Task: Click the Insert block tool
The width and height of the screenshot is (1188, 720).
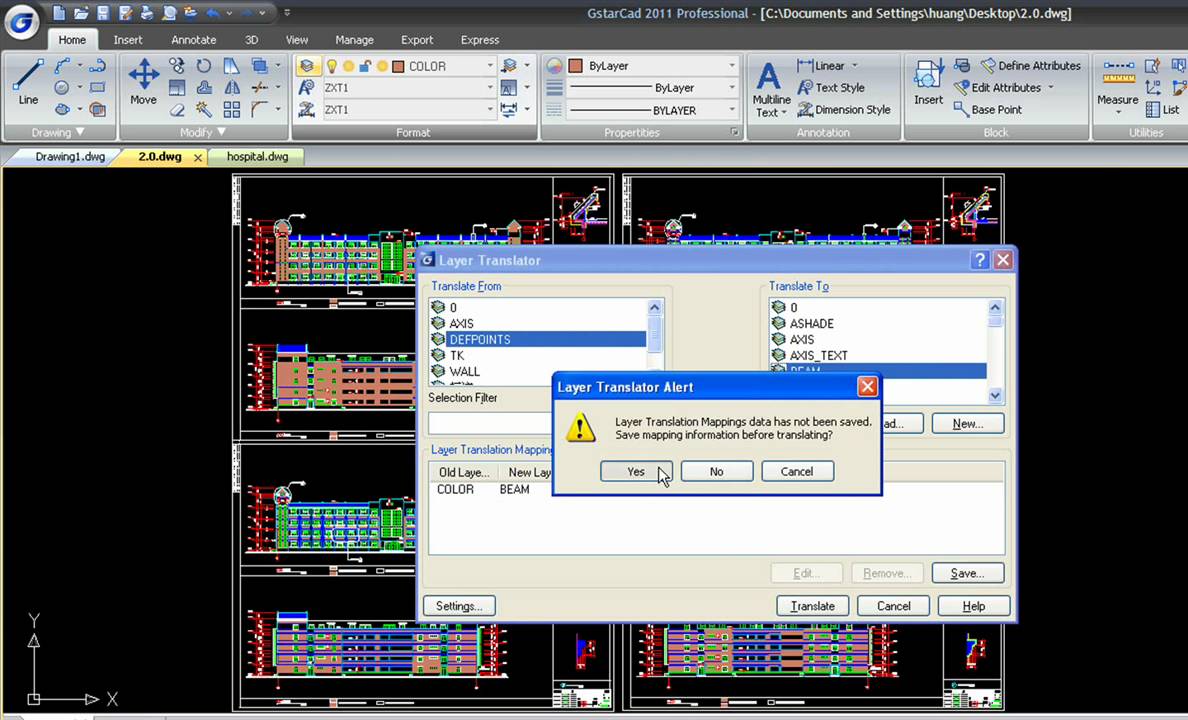Action: [928, 82]
